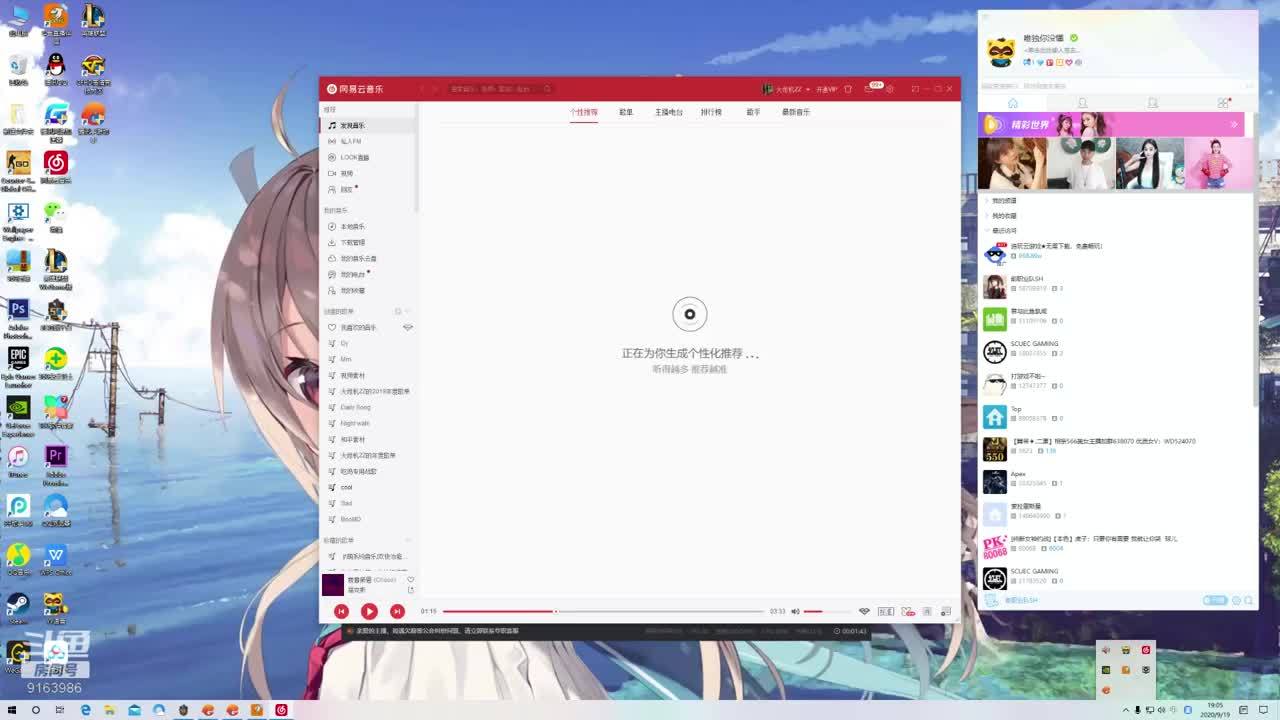The width and height of the screenshot is (1280, 720).
Task: Open the playlist queue icon
Action: pos(945,611)
